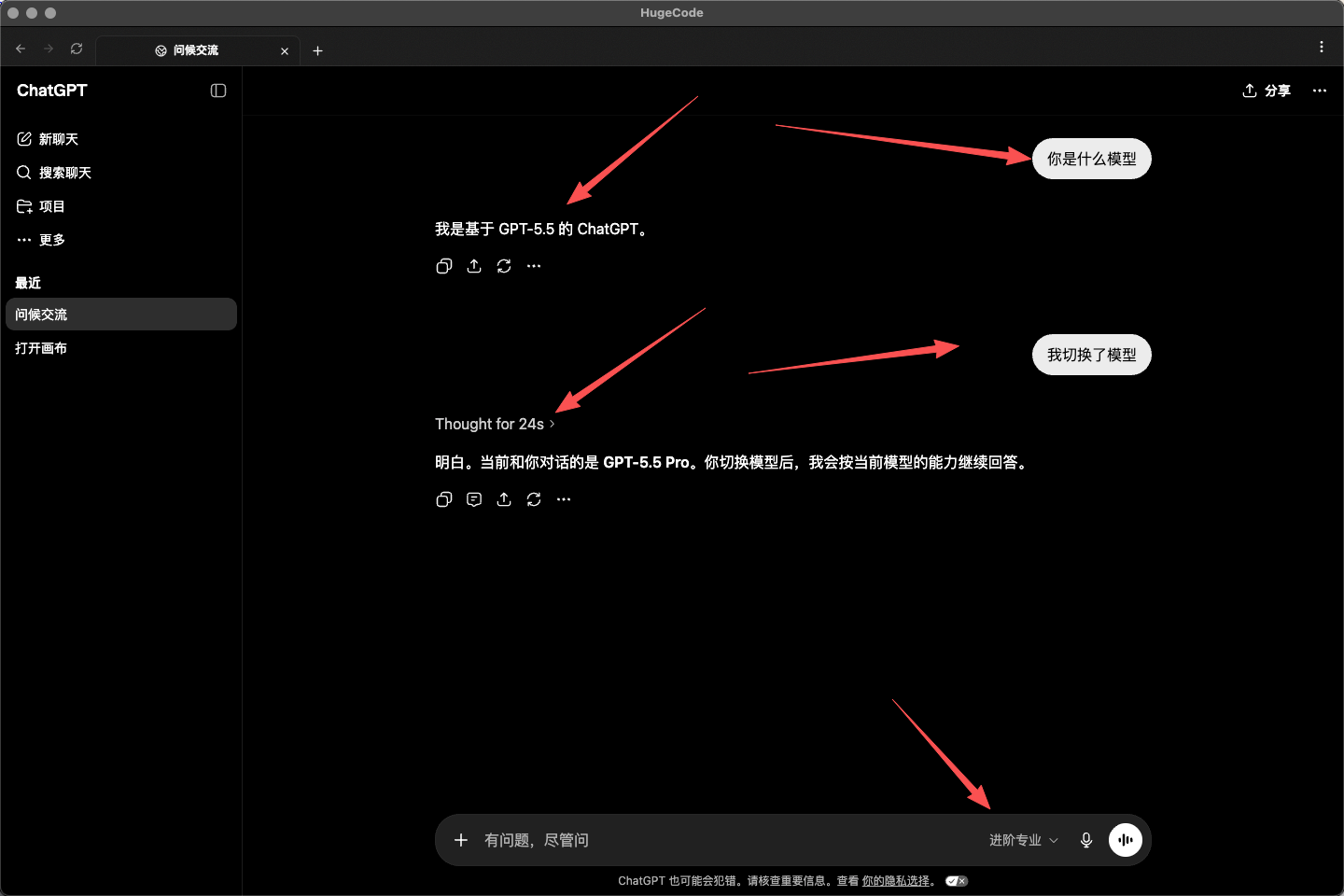Open more actions under the GPT-5.5 的 ChatGPT reply
This screenshot has height=896, width=1344.
pyautogui.click(x=534, y=266)
